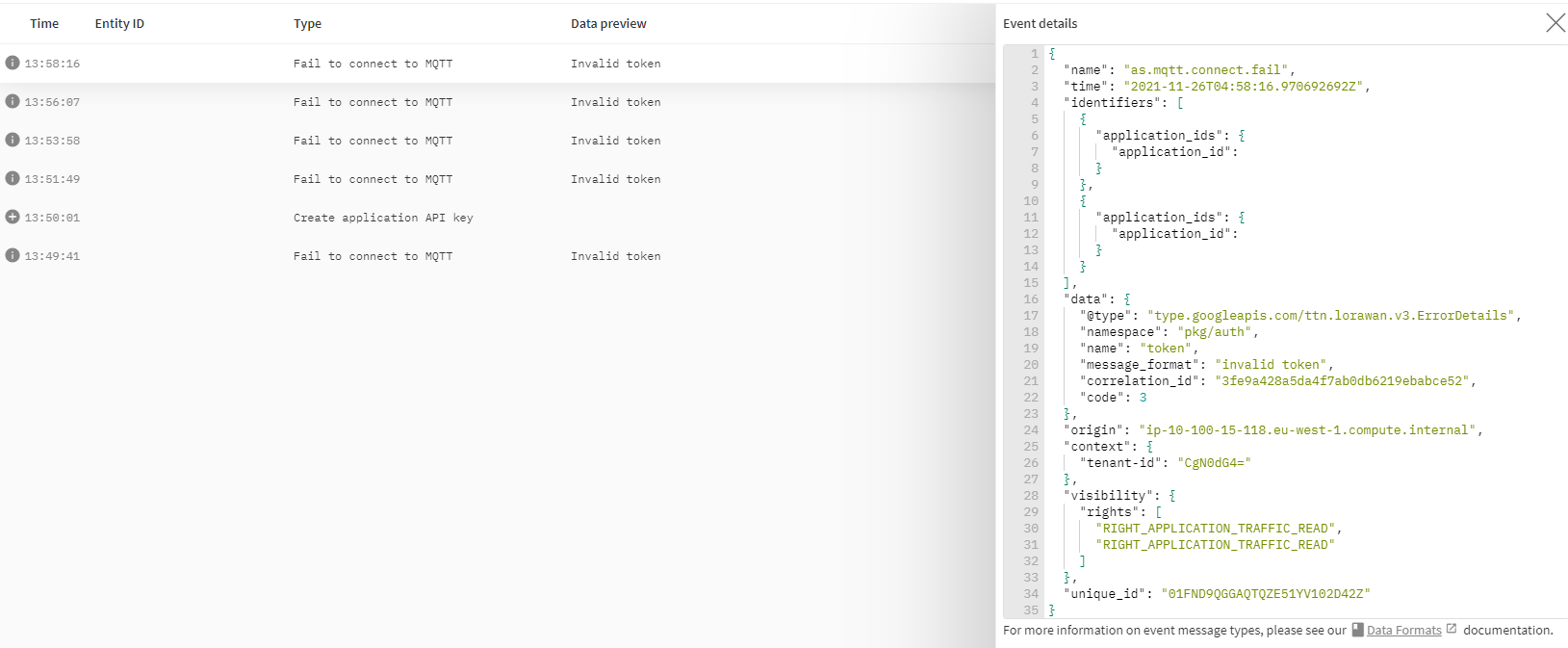
Task: Click the external link icon after Data Formats
Action: pos(1452,629)
